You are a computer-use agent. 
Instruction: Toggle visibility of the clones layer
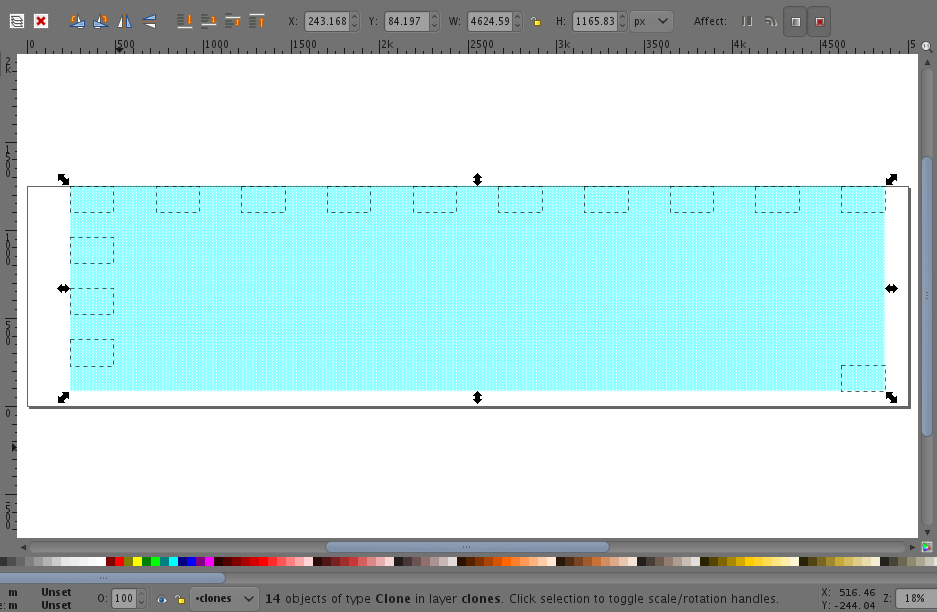pyautogui.click(x=162, y=598)
